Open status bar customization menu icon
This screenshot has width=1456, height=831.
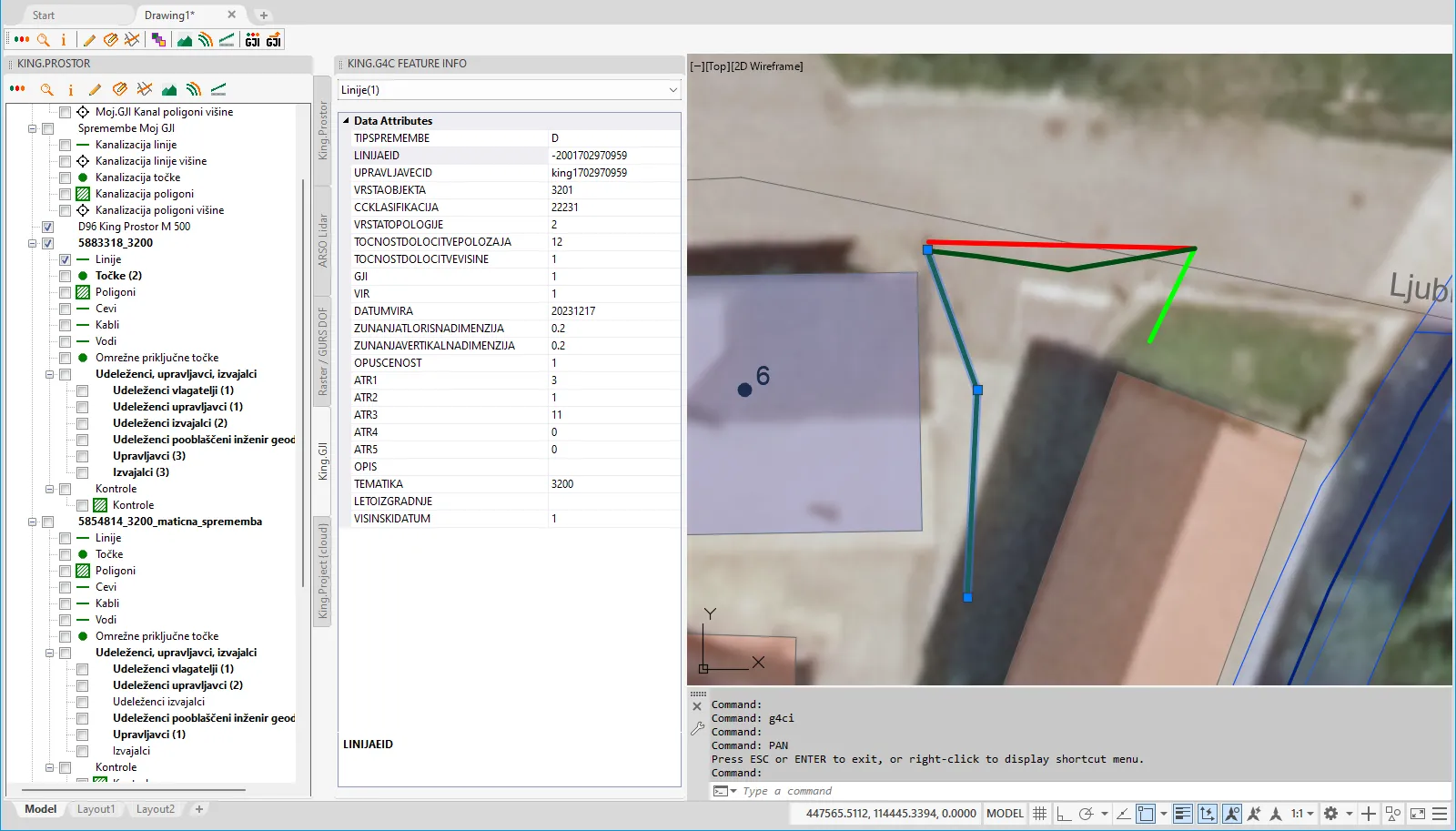point(1440,814)
